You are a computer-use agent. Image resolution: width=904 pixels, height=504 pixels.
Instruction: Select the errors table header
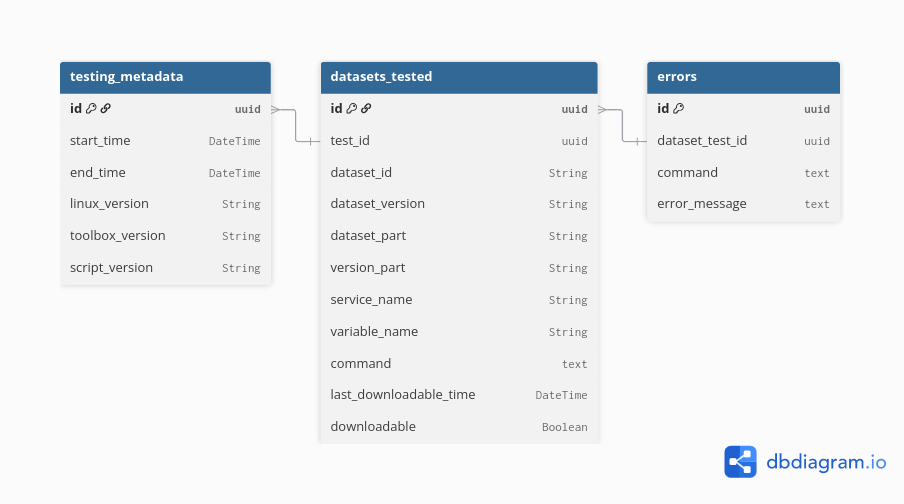(743, 77)
